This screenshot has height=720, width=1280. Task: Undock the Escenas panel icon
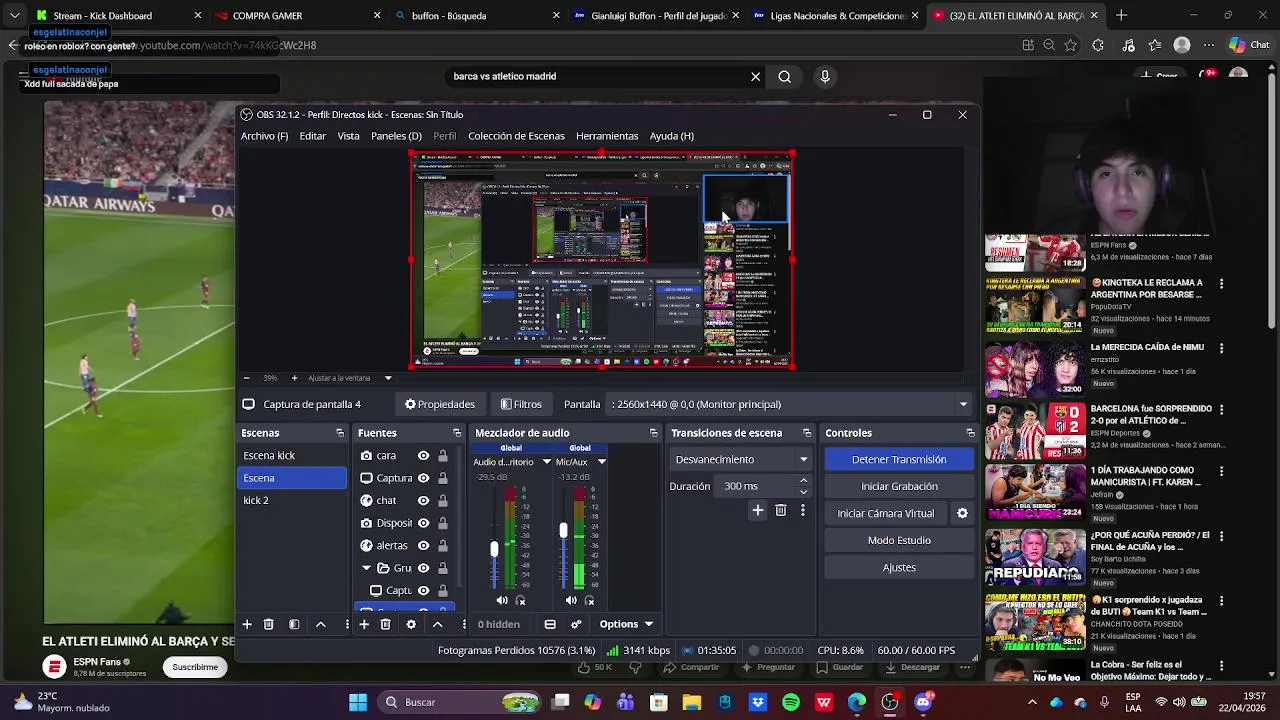[x=340, y=433]
